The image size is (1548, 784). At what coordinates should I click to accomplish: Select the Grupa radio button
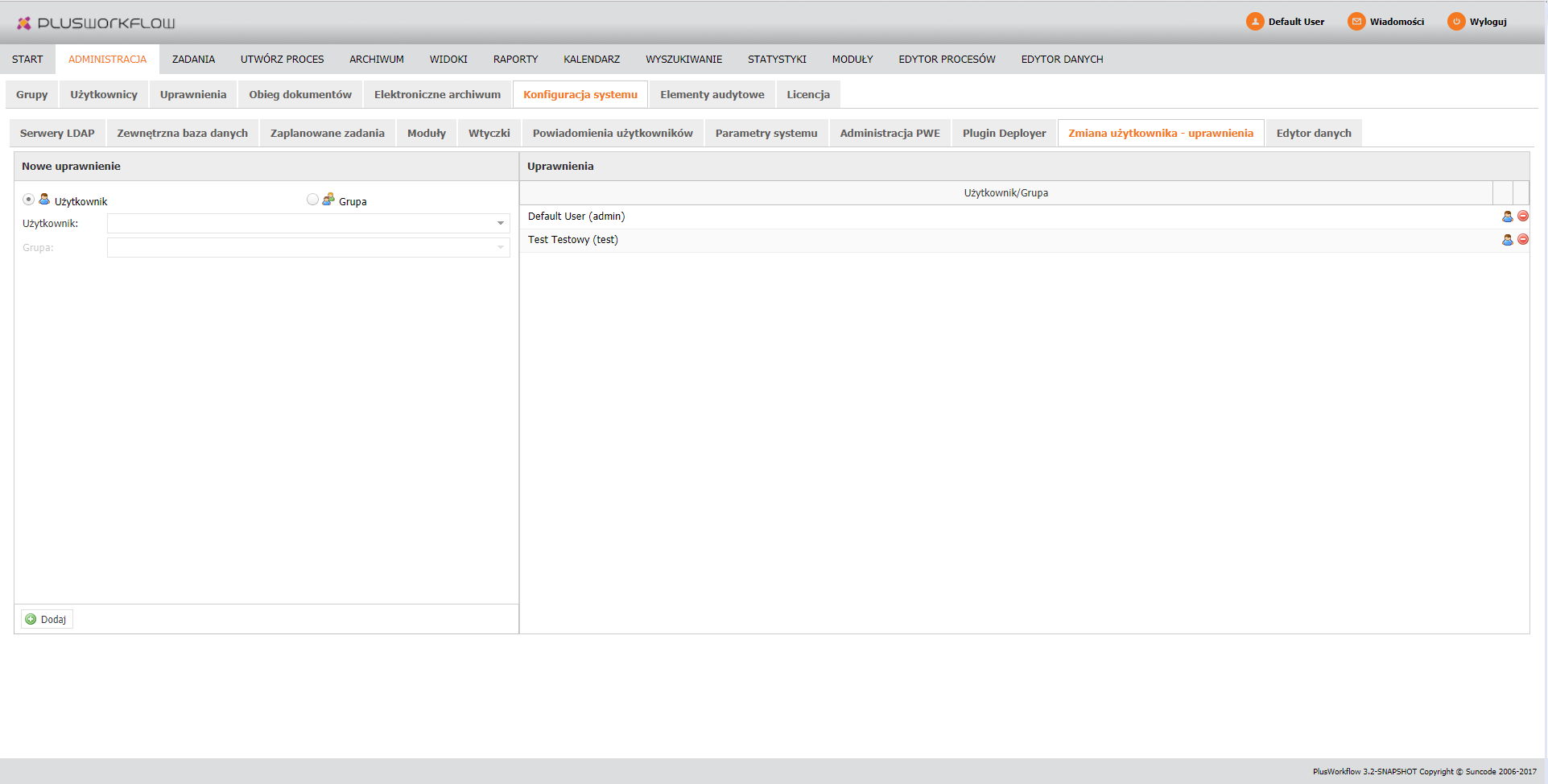(312, 200)
